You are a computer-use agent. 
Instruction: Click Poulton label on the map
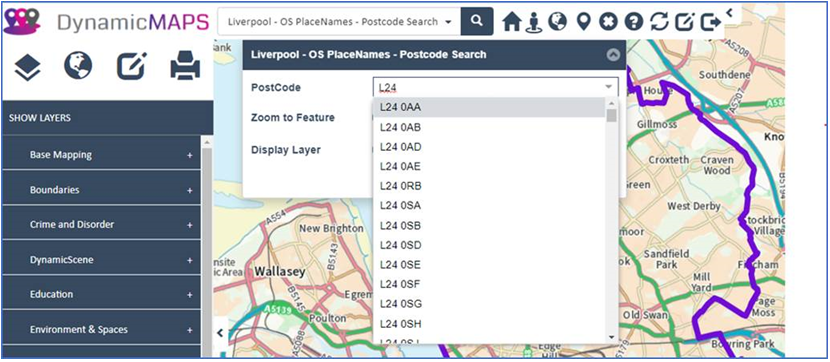click(x=328, y=318)
